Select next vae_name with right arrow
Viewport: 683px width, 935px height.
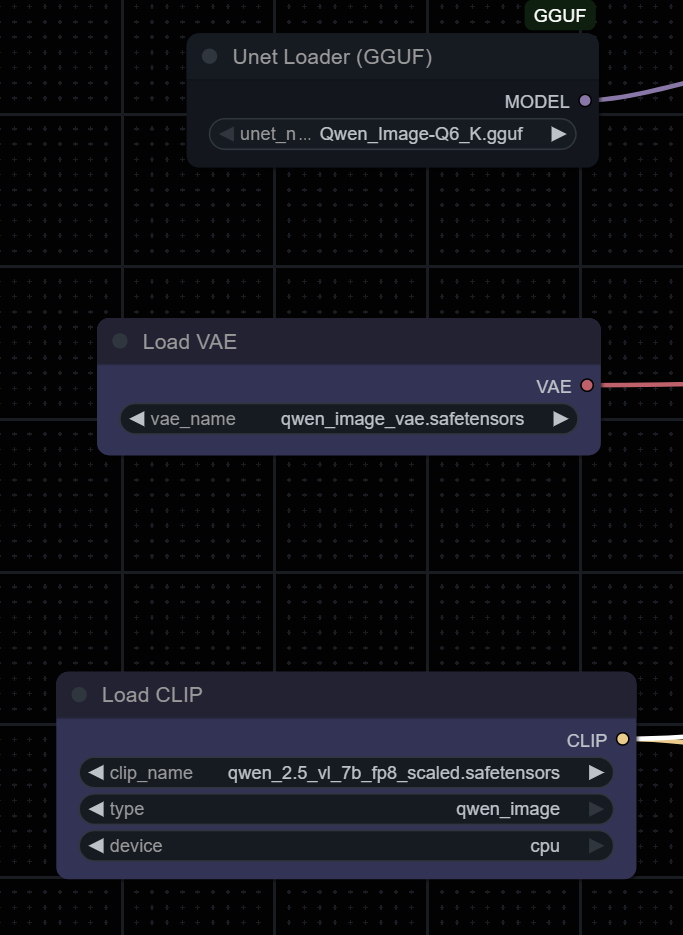click(560, 419)
